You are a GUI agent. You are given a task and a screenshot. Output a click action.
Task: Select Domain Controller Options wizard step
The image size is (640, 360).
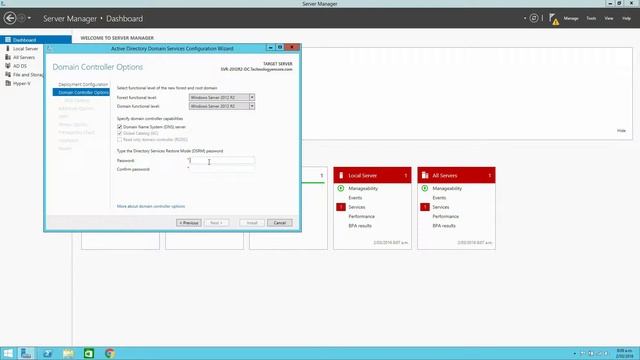81,92
